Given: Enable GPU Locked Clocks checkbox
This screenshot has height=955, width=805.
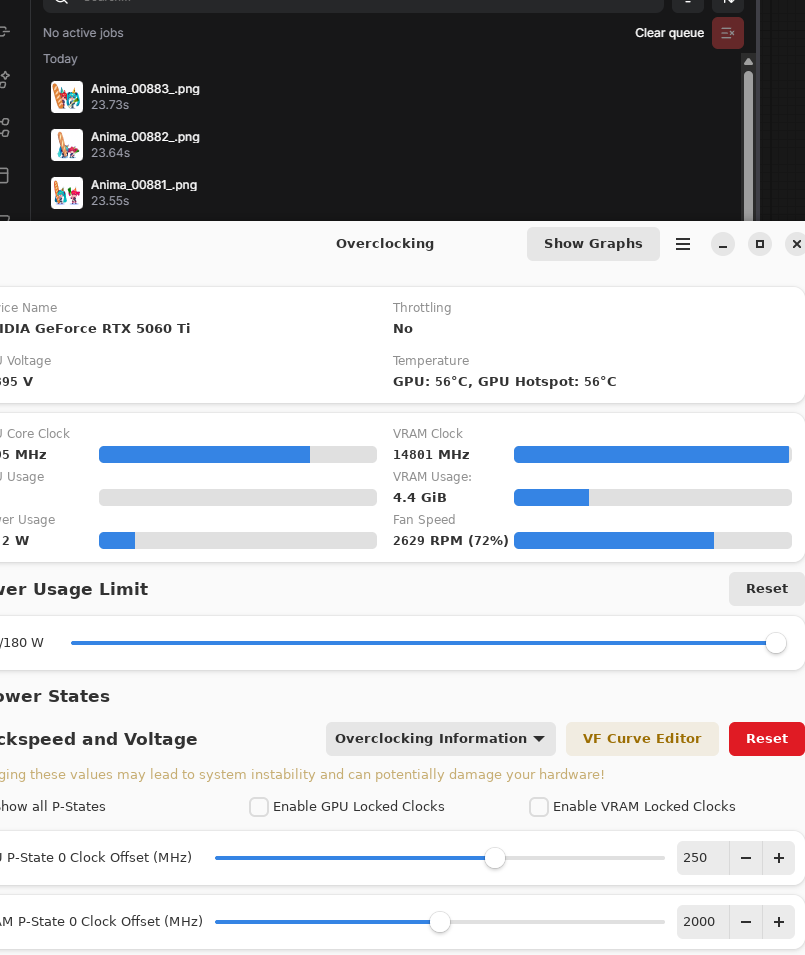Looking at the screenshot, I should (x=259, y=807).
